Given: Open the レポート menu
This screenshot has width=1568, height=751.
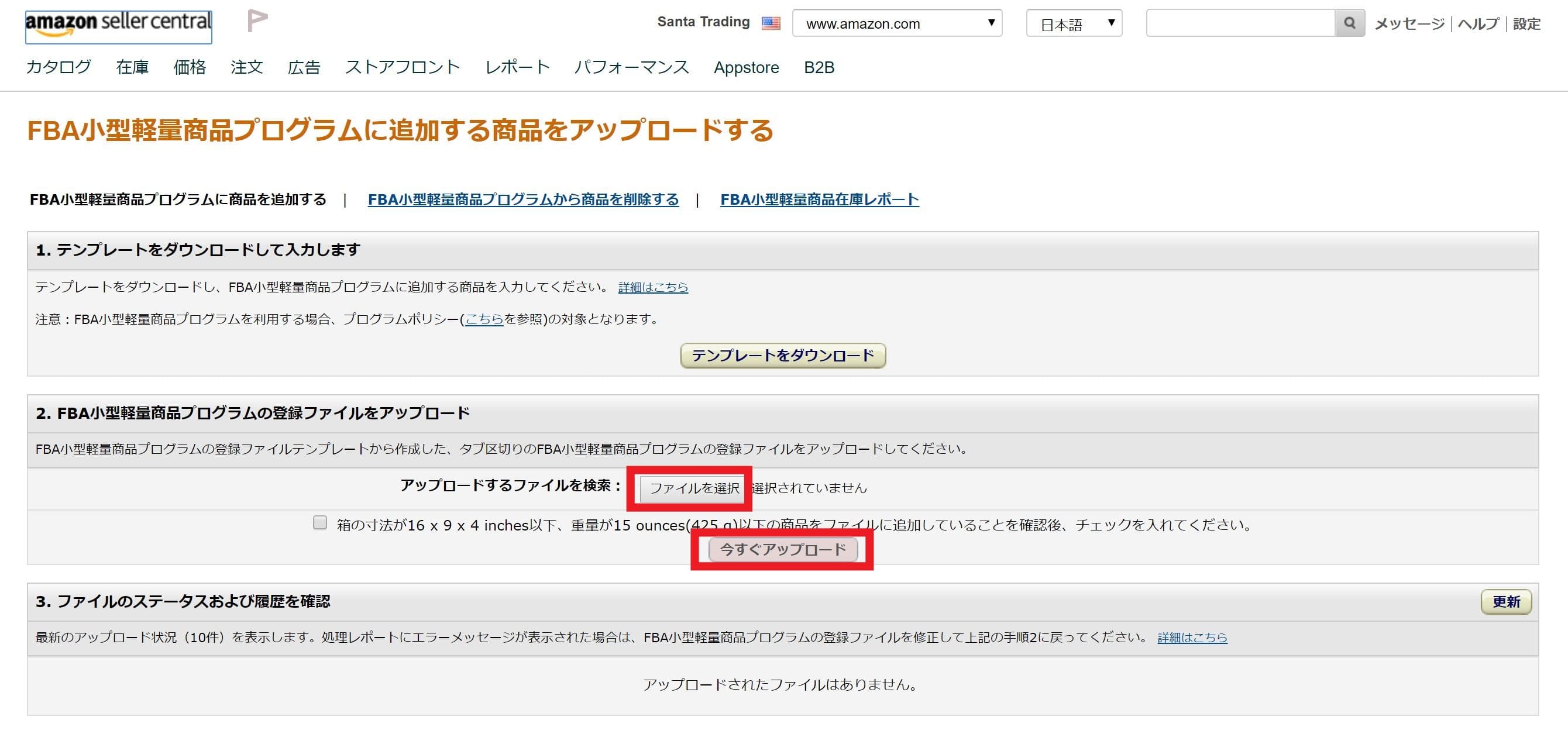Looking at the screenshot, I should tap(517, 67).
